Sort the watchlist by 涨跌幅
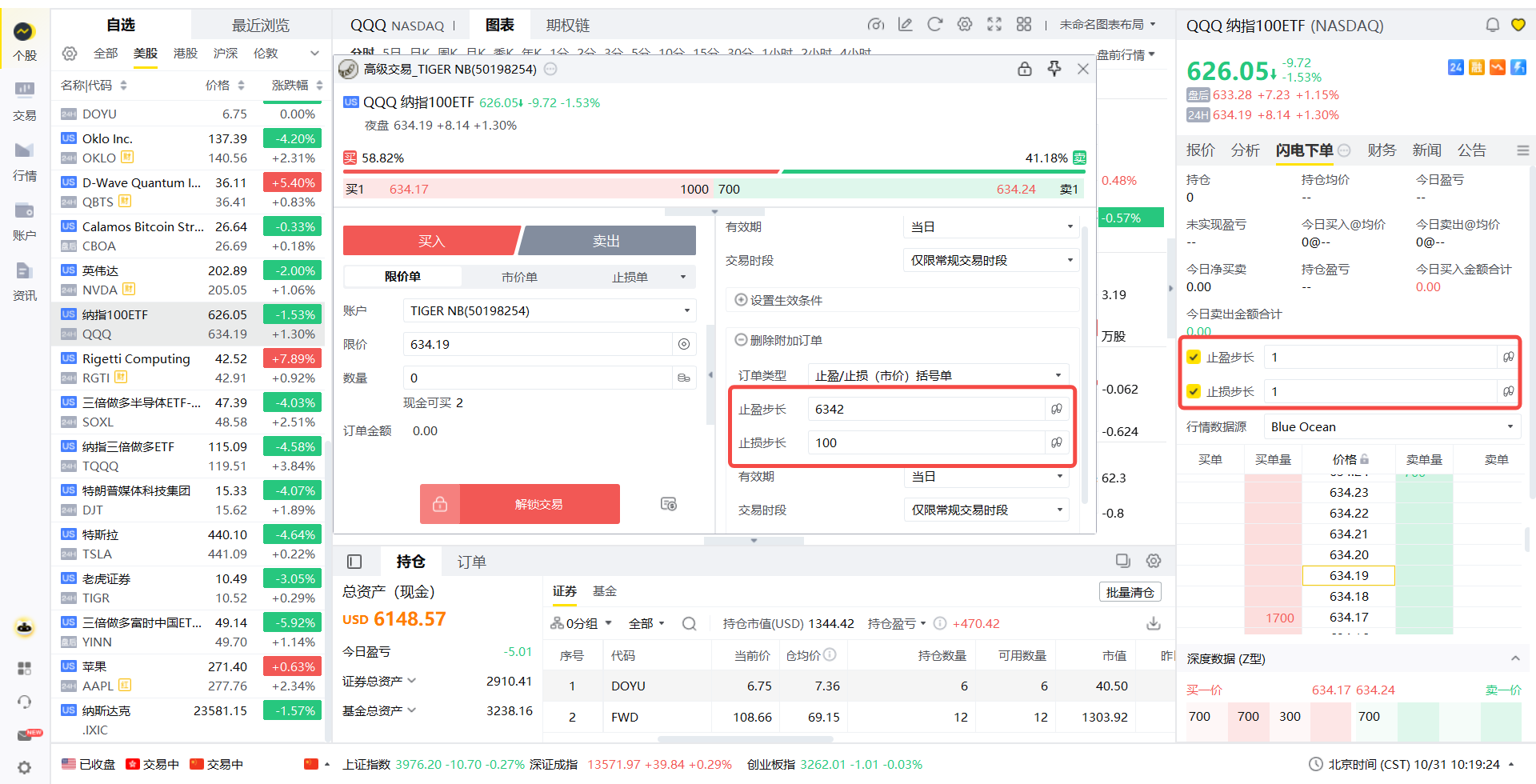 297,85
